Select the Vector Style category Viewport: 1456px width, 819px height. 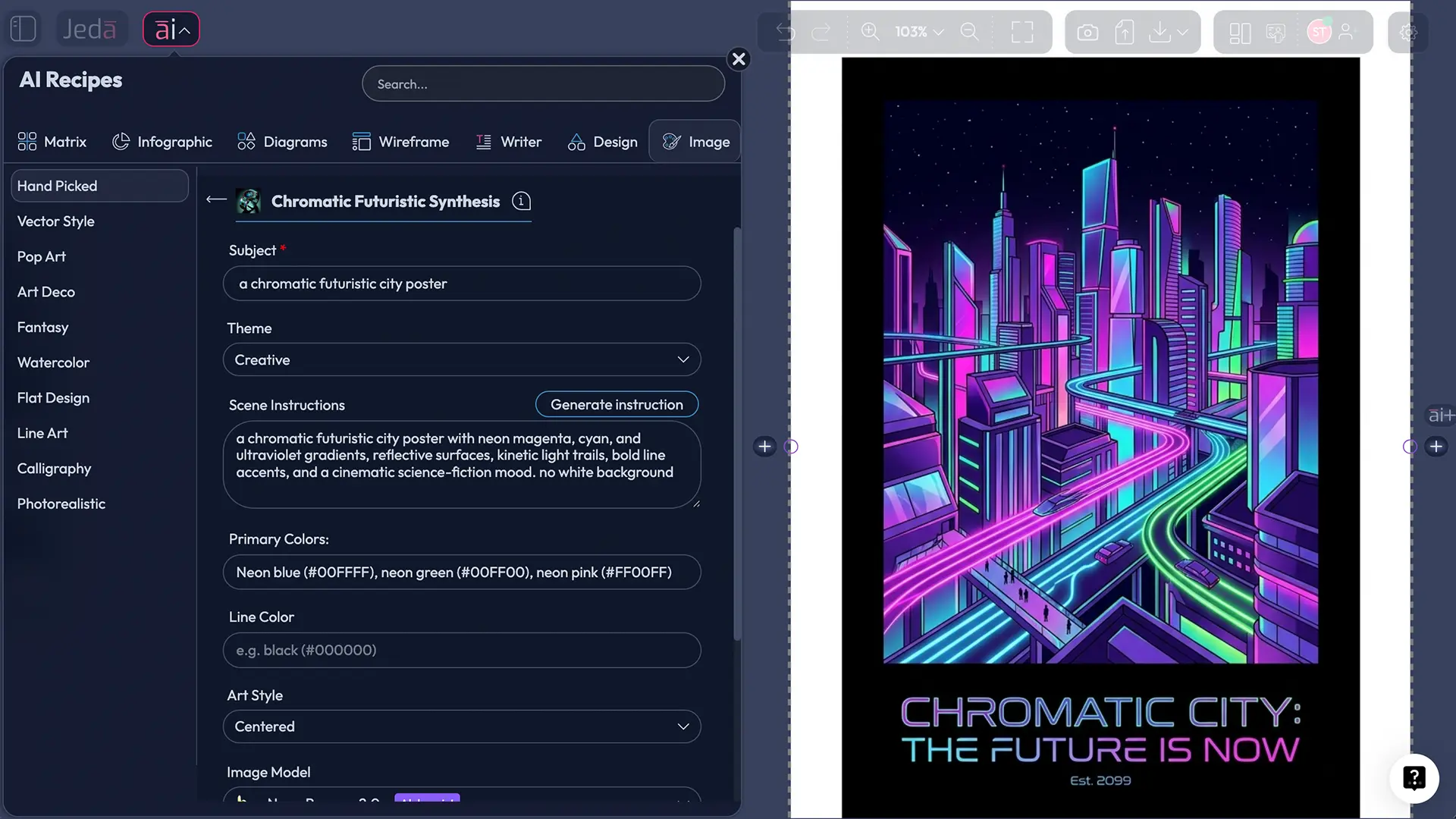[56, 221]
